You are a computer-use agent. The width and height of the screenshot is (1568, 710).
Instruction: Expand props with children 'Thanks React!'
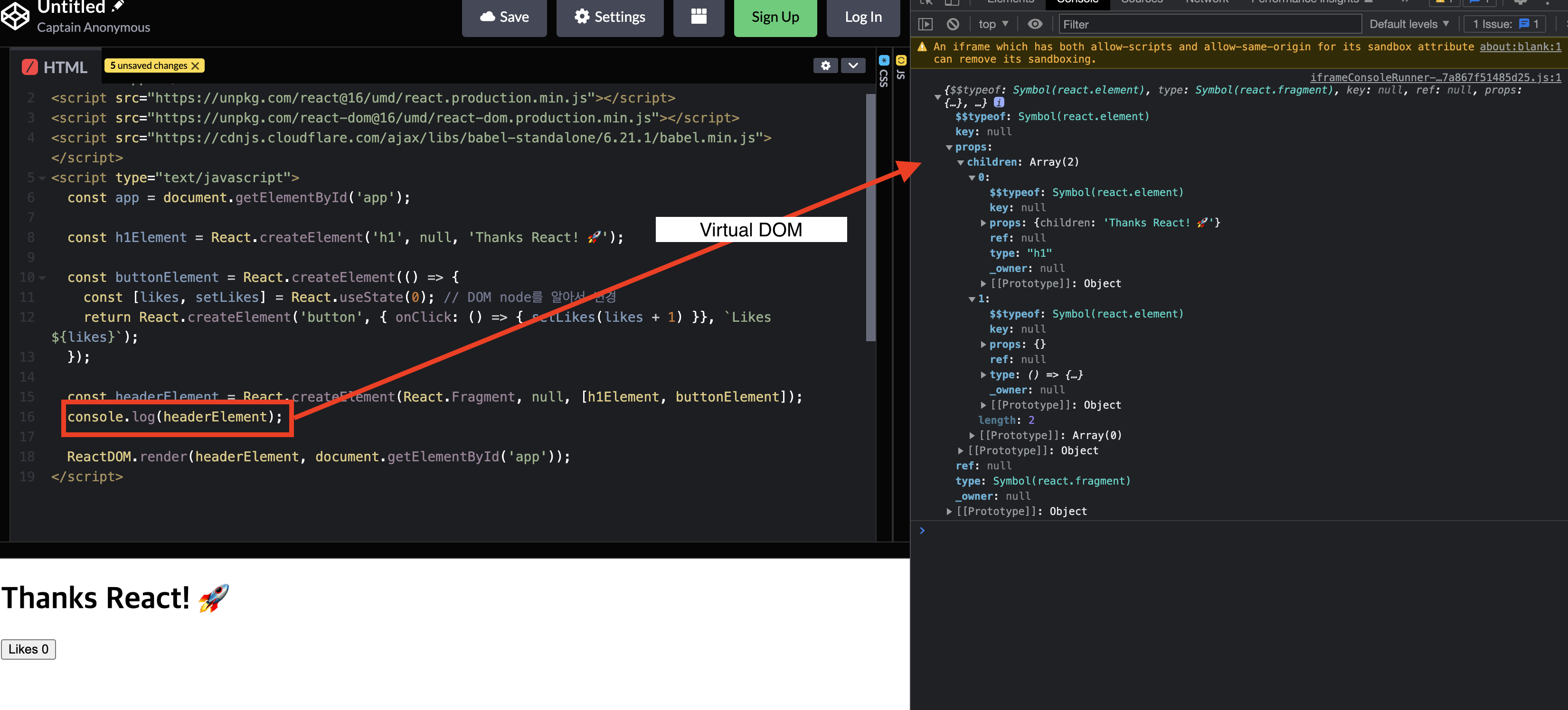[983, 223]
